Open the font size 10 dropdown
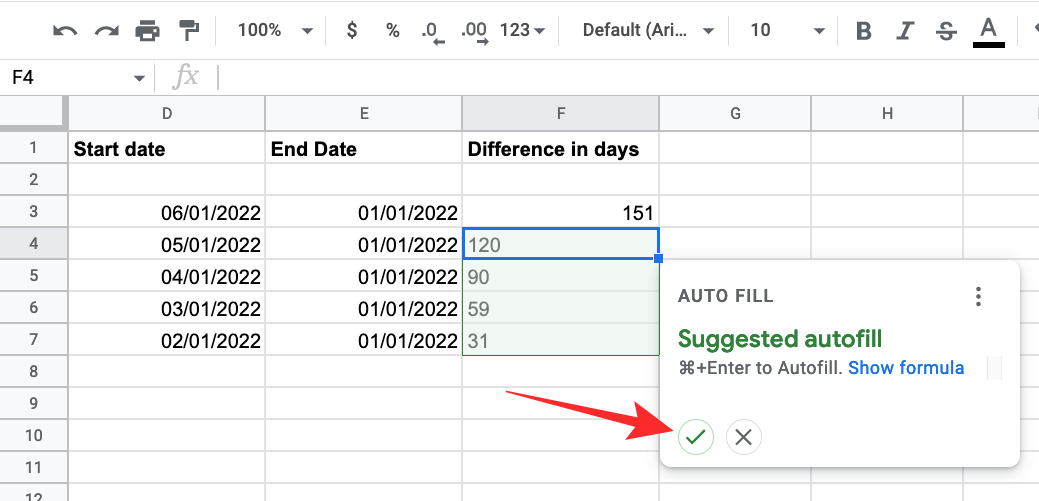Image resolution: width=1039 pixels, height=501 pixels. (x=787, y=31)
